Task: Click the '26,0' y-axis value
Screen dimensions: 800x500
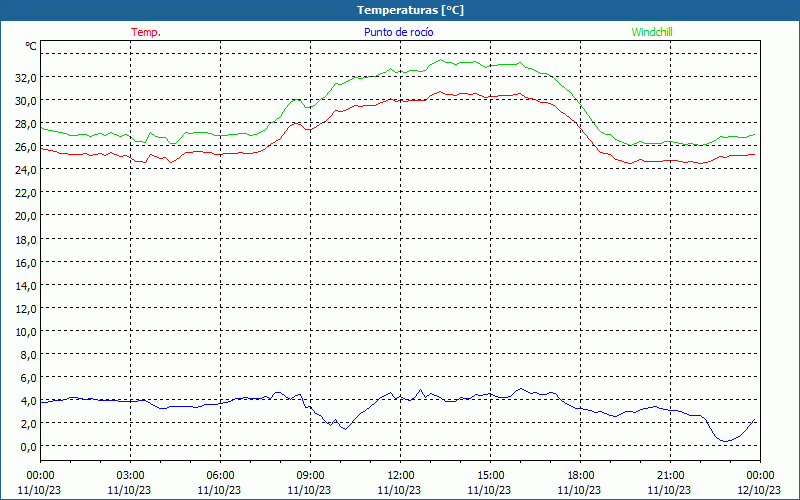Action: [28, 147]
